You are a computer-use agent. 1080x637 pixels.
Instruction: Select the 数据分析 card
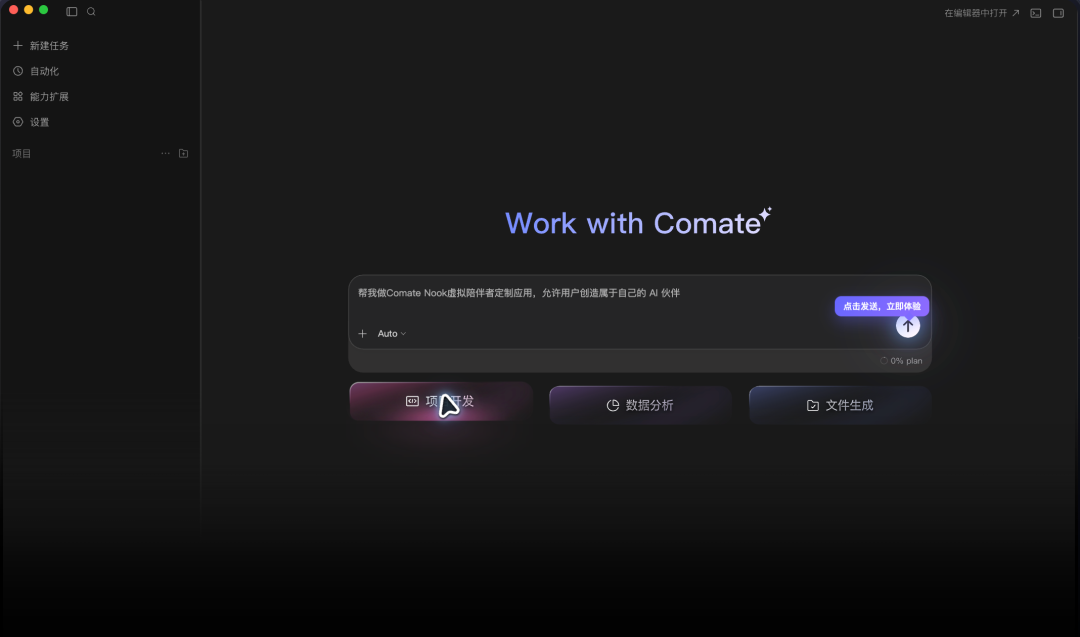pyautogui.click(x=640, y=405)
